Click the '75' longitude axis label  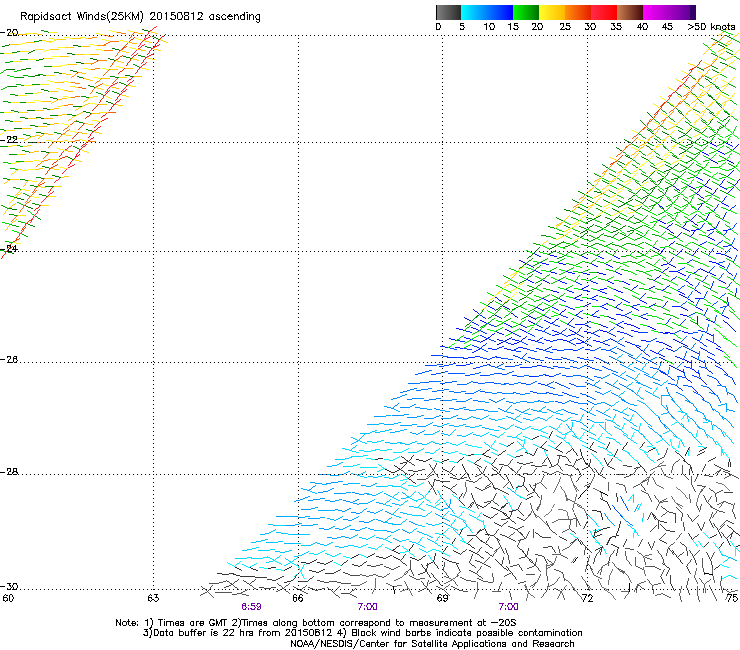732,598
